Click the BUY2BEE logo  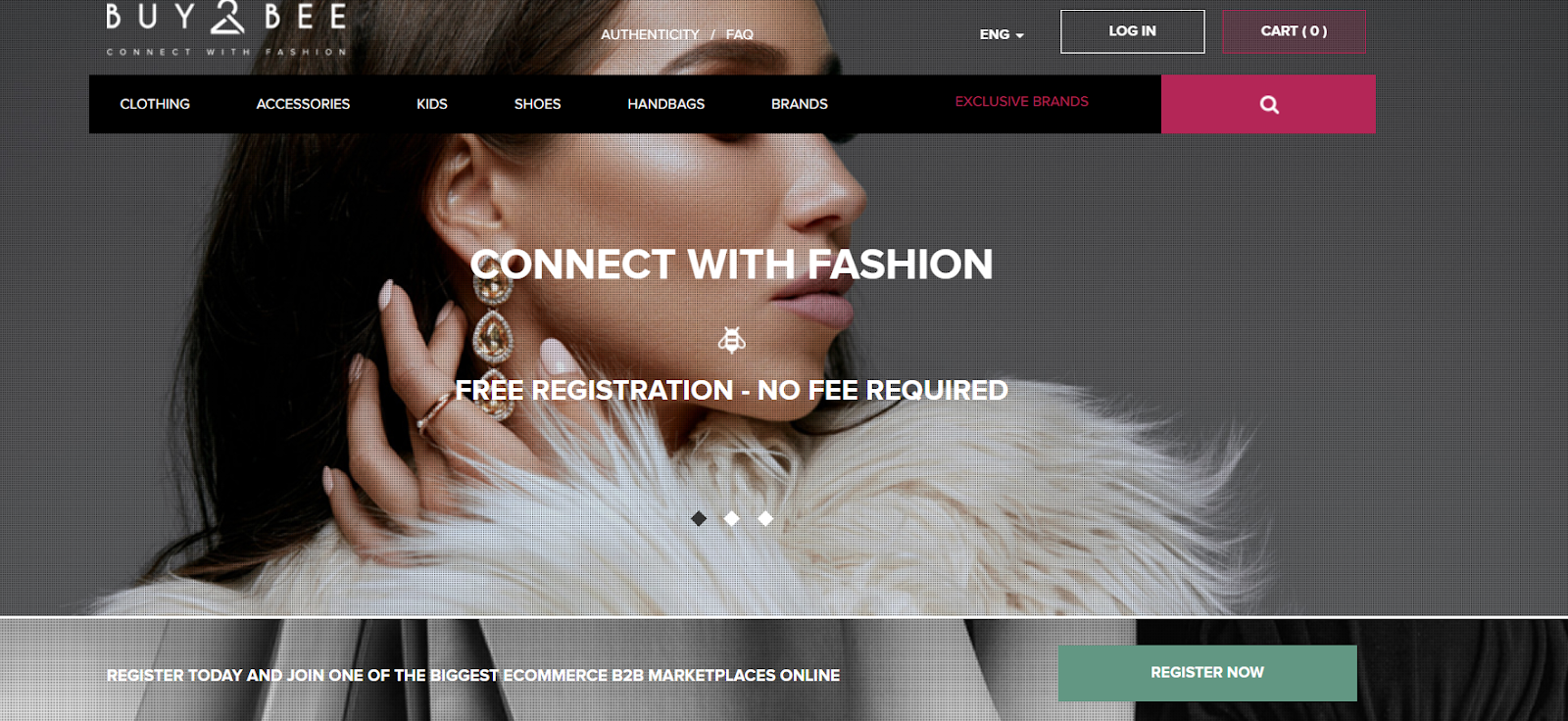tap(226, 28)
